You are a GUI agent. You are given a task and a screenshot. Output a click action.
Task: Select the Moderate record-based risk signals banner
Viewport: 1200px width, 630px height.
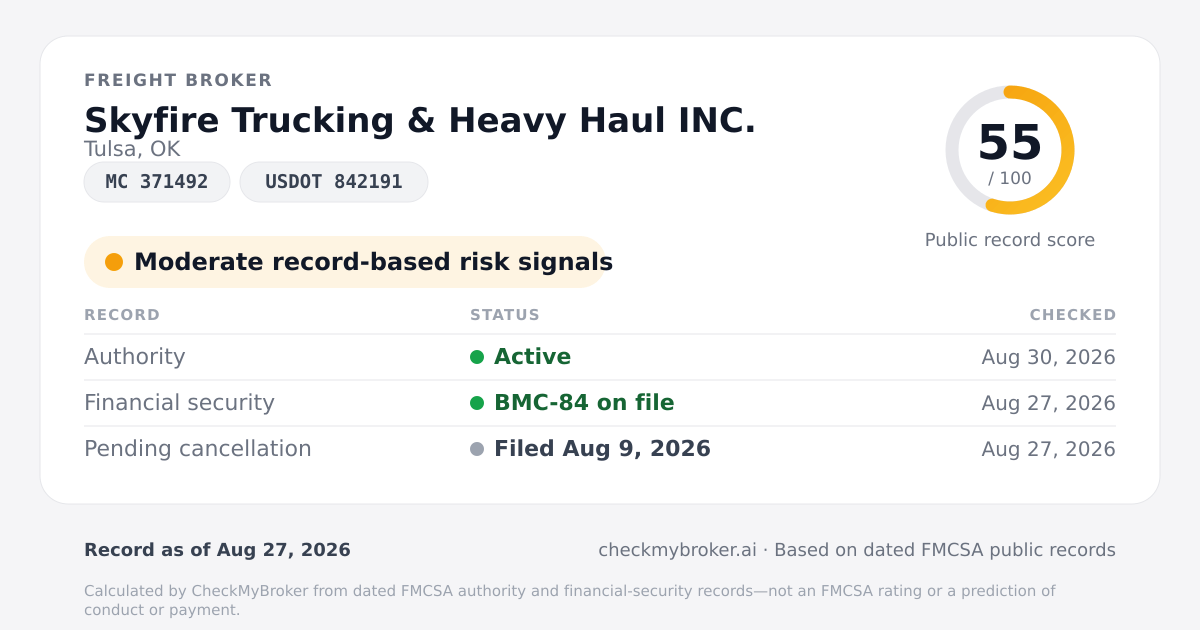coord(345,262)
